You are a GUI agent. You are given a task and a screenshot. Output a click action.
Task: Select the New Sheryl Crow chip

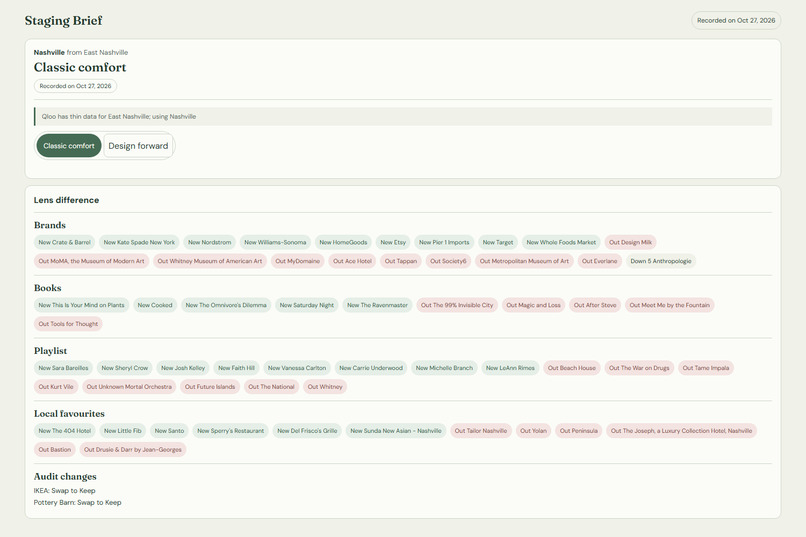(124, 368)
